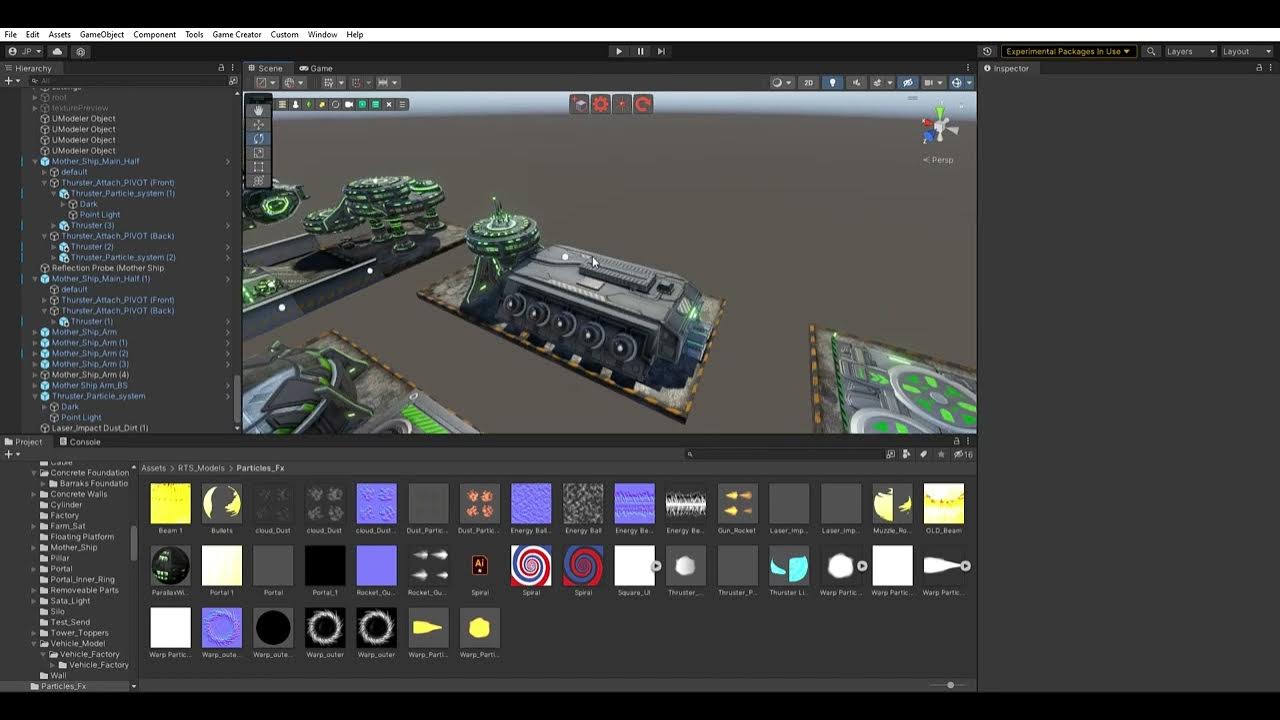Open the Game Creator menu
Image resolution: width=1280 pixels, height=720 pixels.
237,34
